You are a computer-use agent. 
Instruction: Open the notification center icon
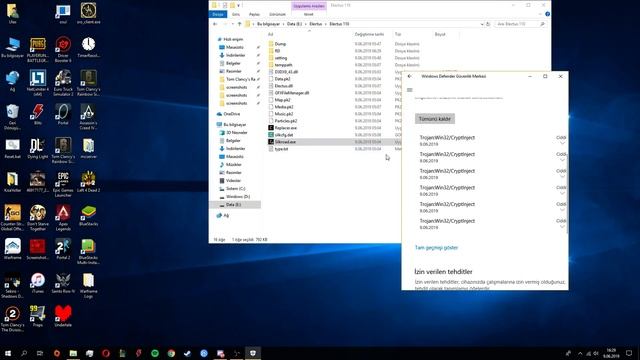pos(629,353)
